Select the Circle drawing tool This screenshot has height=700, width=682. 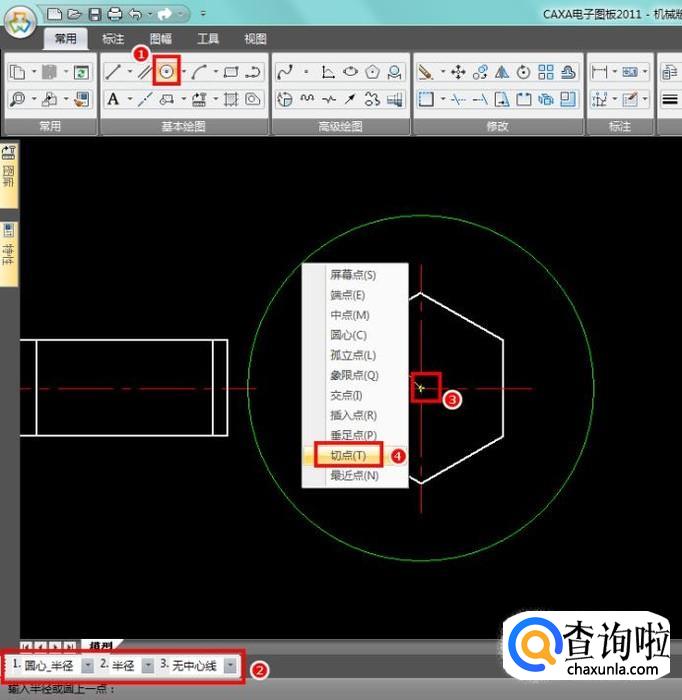point(167,72)
